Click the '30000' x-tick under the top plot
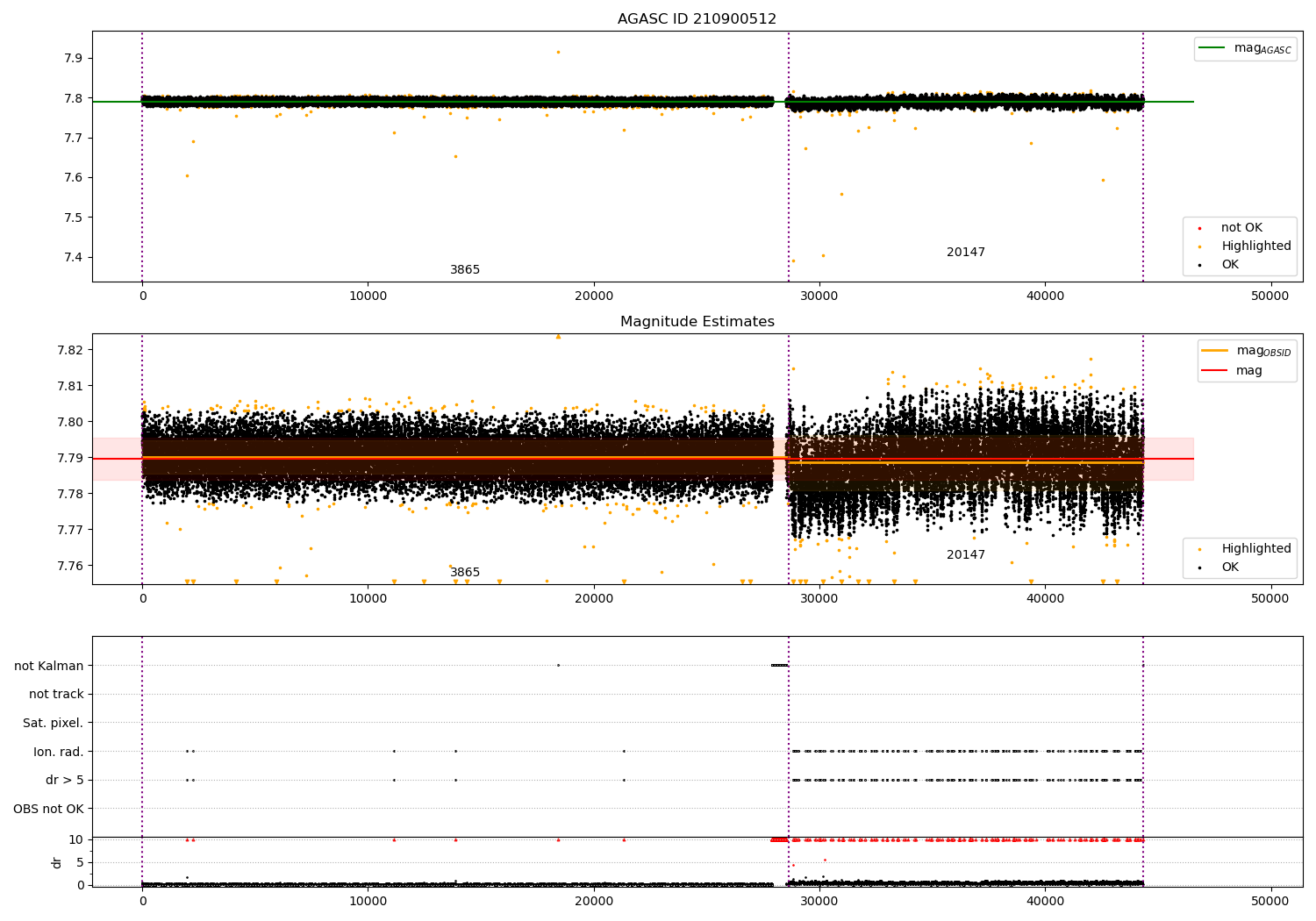The width and height of the screenshot is (1316, 921). (819, 296)
